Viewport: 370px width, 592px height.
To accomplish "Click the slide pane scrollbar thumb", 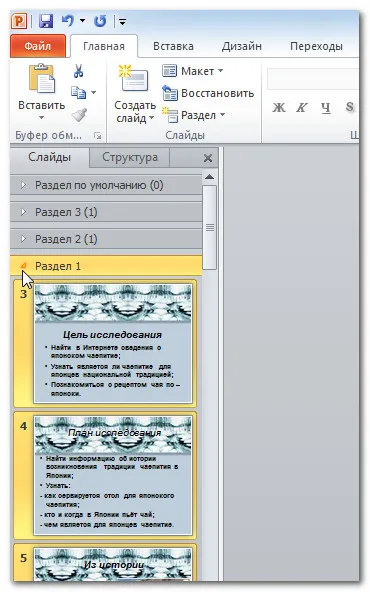I will point(210,227).
